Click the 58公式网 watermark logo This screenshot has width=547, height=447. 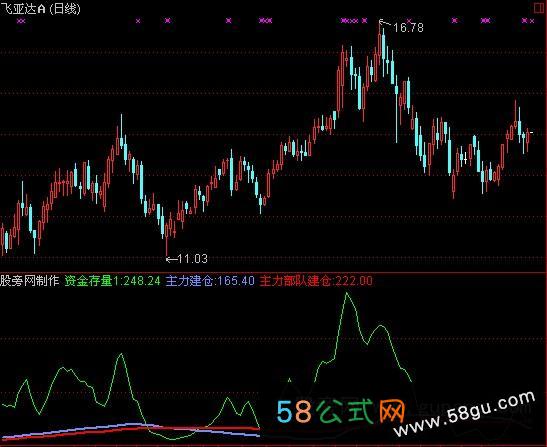pos(341,411)
